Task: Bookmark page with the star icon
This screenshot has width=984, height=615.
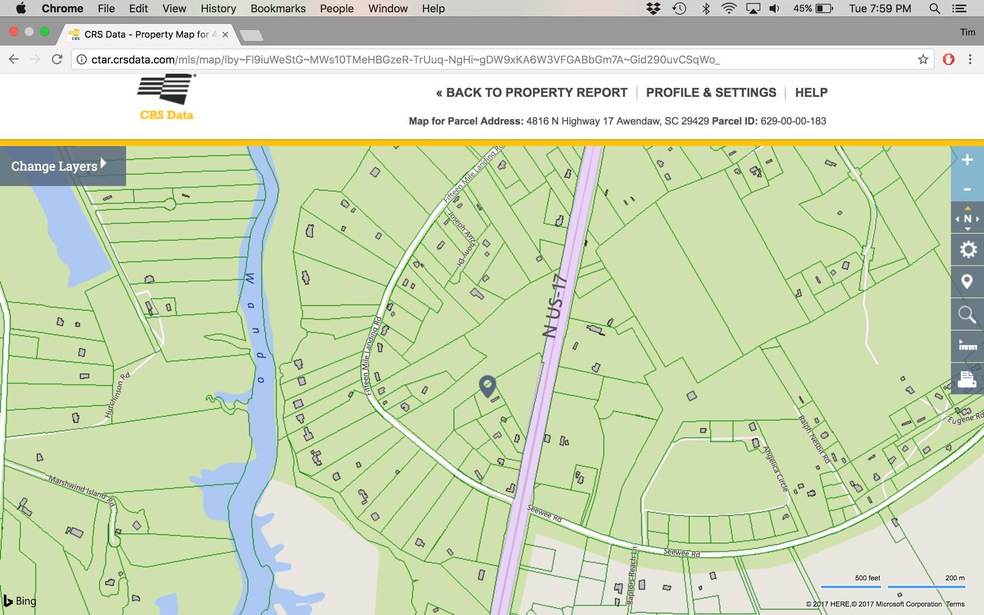Action: [x=923, y=59]
